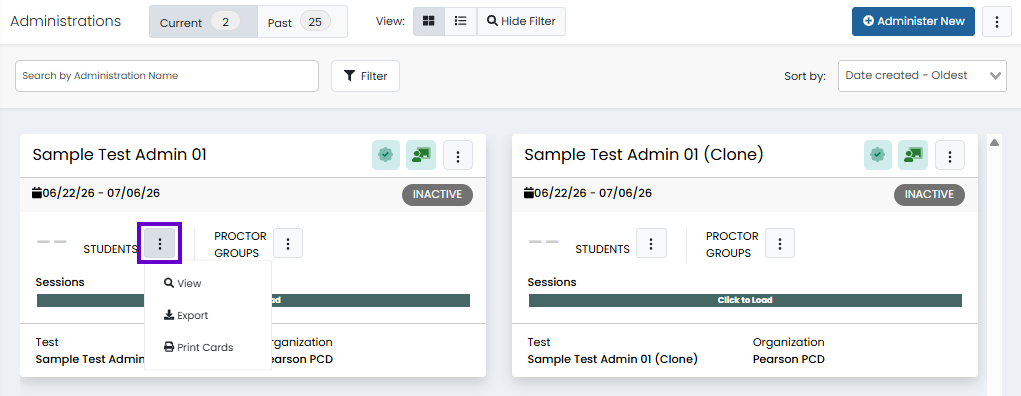Click the Administer New button
The height and width of the screenshot is (396, 1021).
pos(913,21)
